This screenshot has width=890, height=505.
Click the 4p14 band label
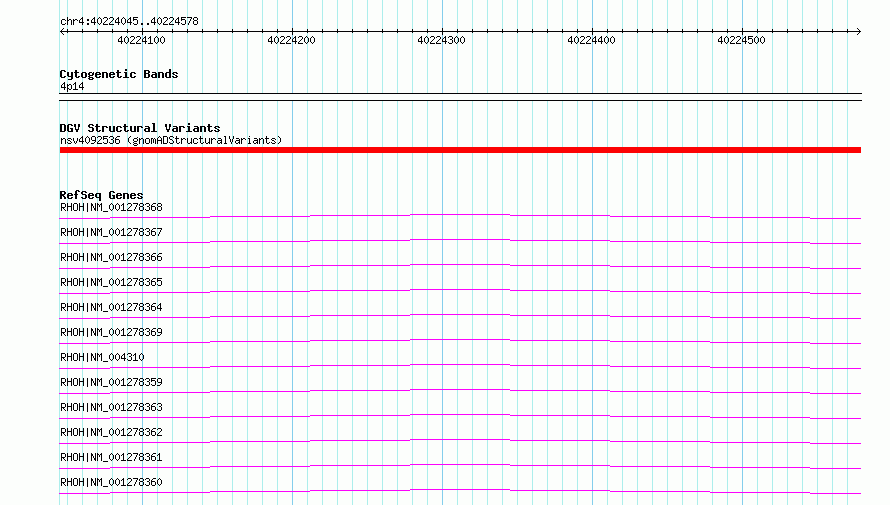click(x=72, y=86)
